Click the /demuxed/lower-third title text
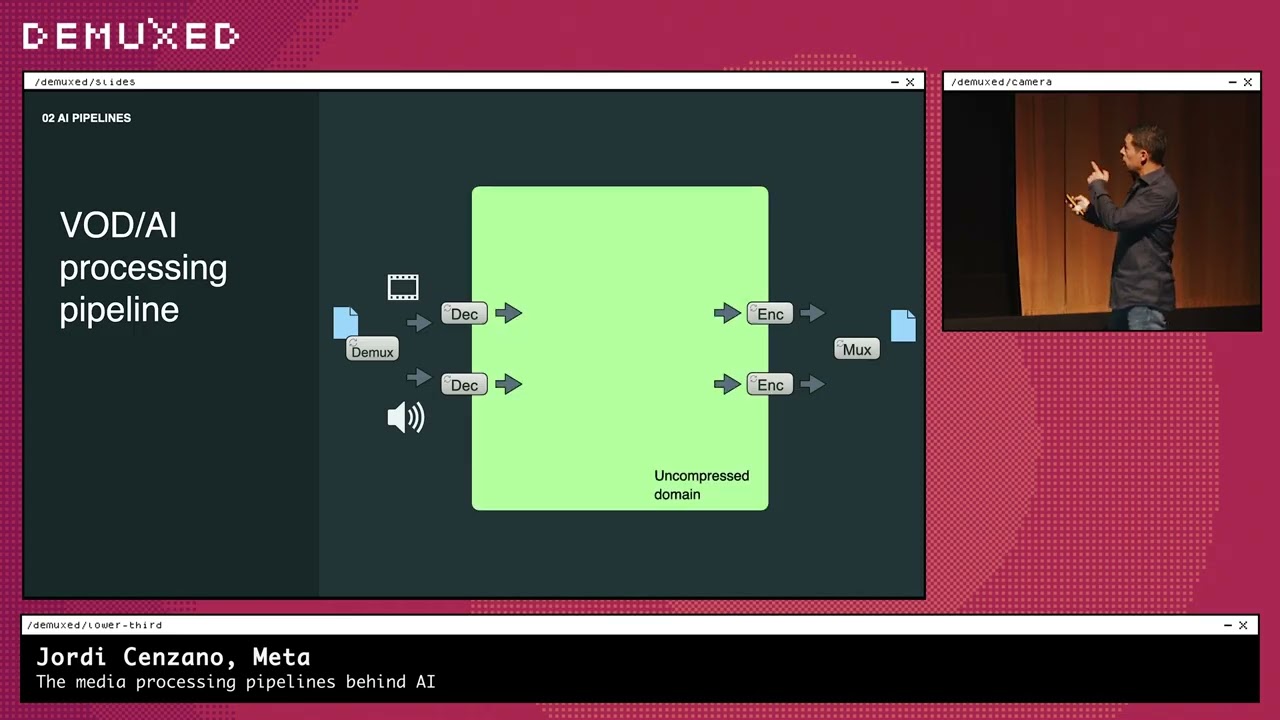The height and width of the screenshot is (720, 1280). pos(94,625)
